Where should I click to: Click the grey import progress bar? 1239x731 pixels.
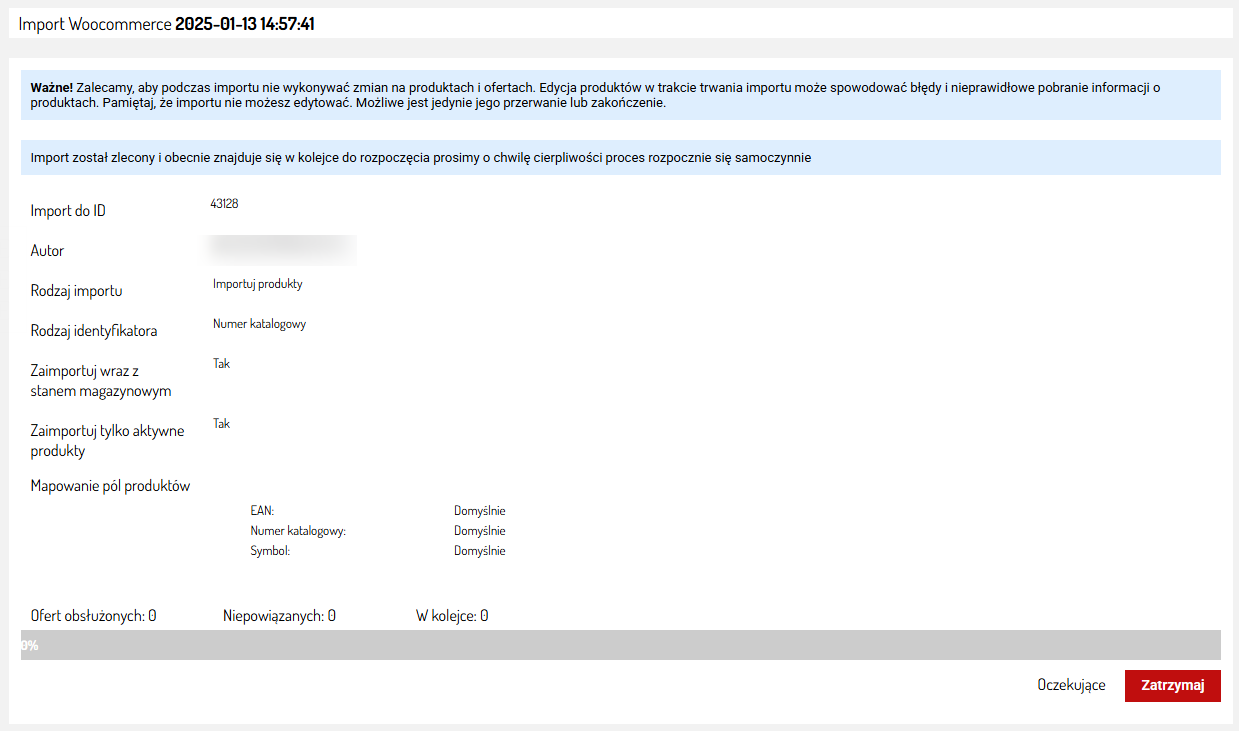[620, 645]
